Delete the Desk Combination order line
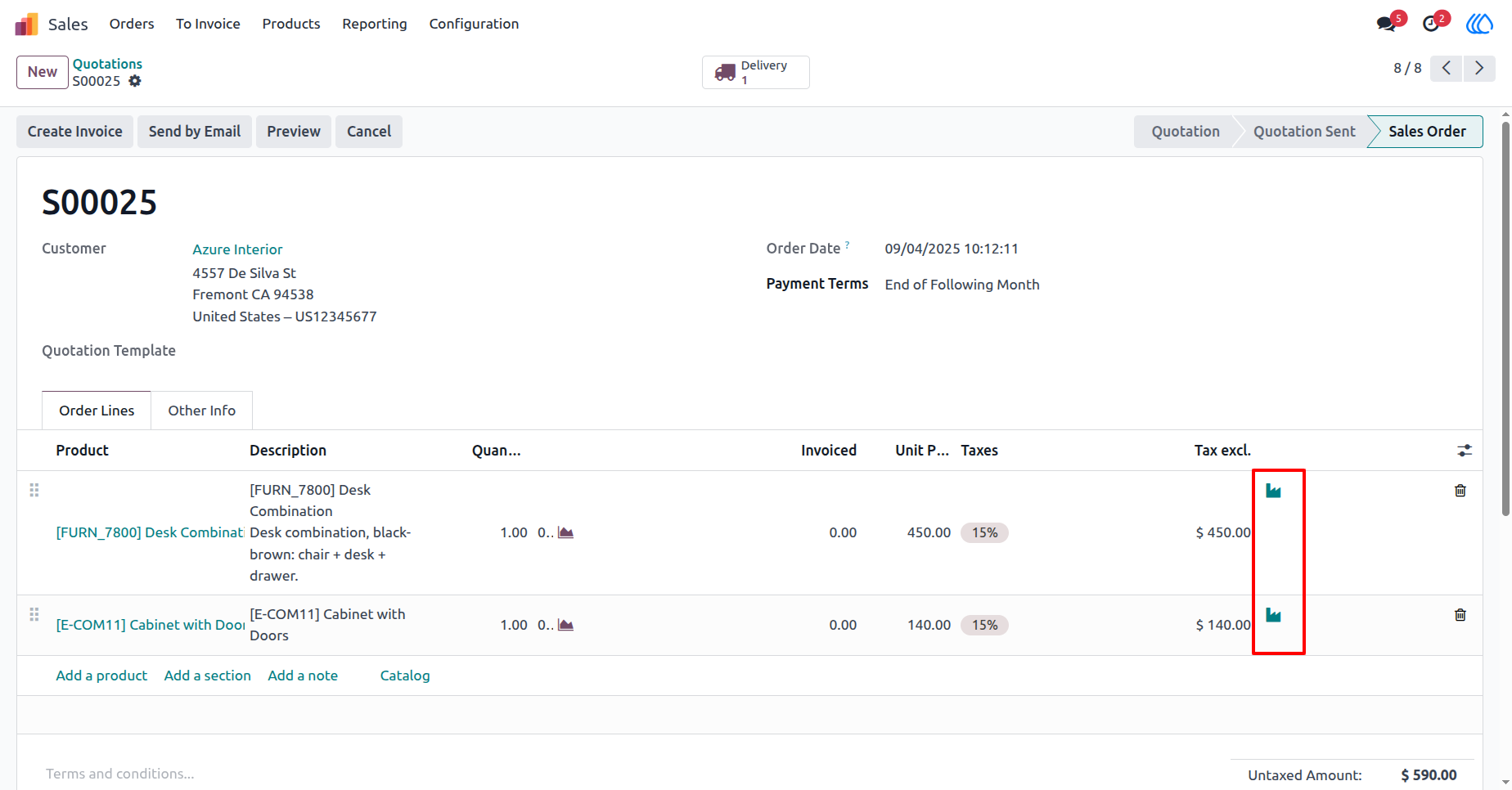 [1460, 491]
